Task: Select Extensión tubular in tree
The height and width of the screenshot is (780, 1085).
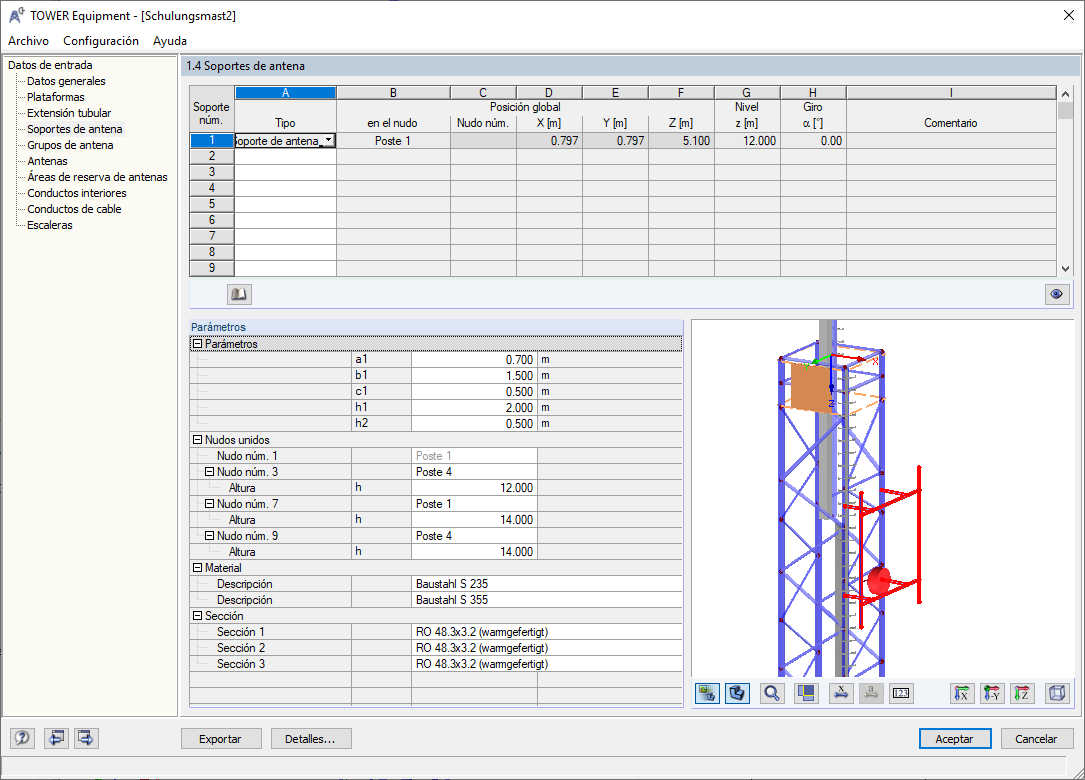Action: pos(69,113)
